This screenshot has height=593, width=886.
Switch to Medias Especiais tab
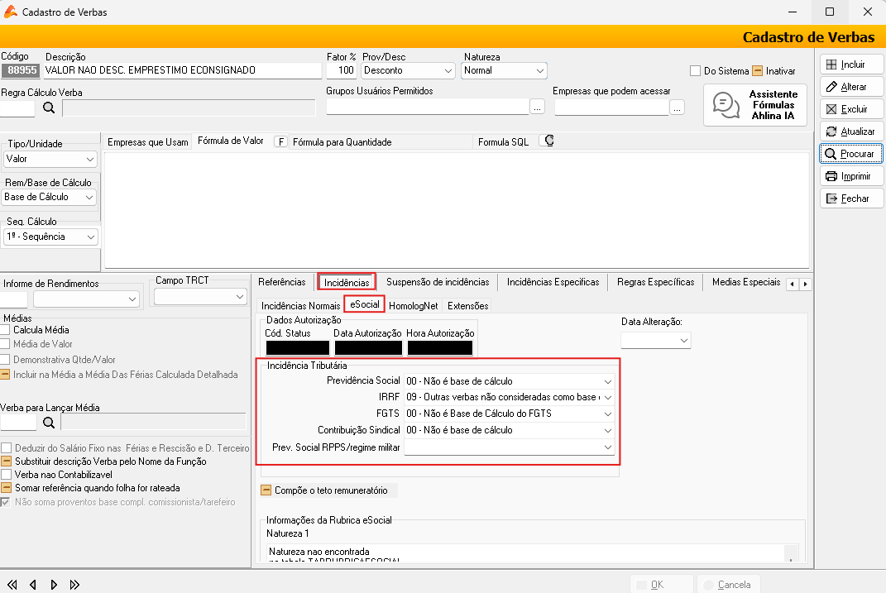click(746, 282)
